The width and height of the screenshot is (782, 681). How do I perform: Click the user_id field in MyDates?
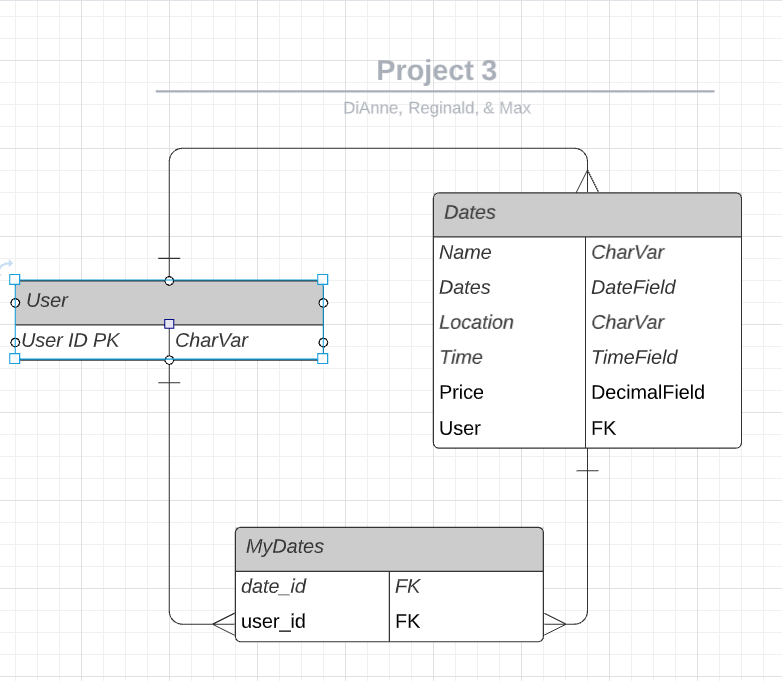(x=312, y=622)
